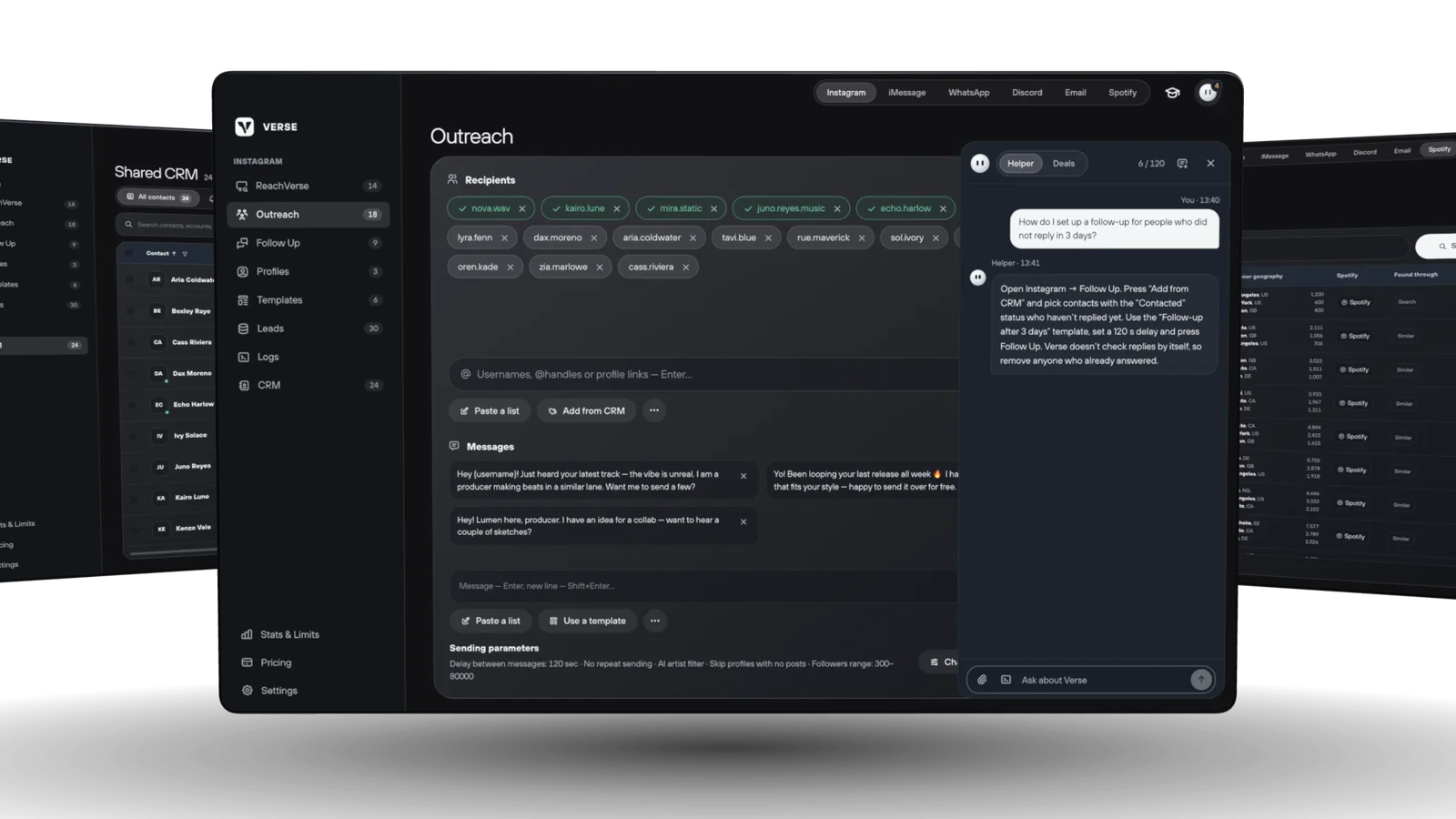Viewport: 1456px width, 819px height.
Task: Click the Verse logo in the sidebar
Action: tap(245, 126)
